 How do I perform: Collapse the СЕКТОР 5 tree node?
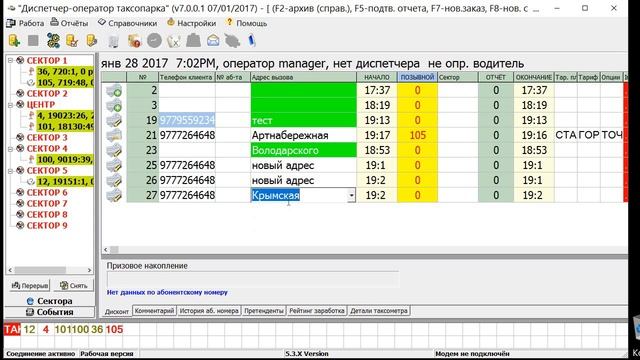(11, 171)
